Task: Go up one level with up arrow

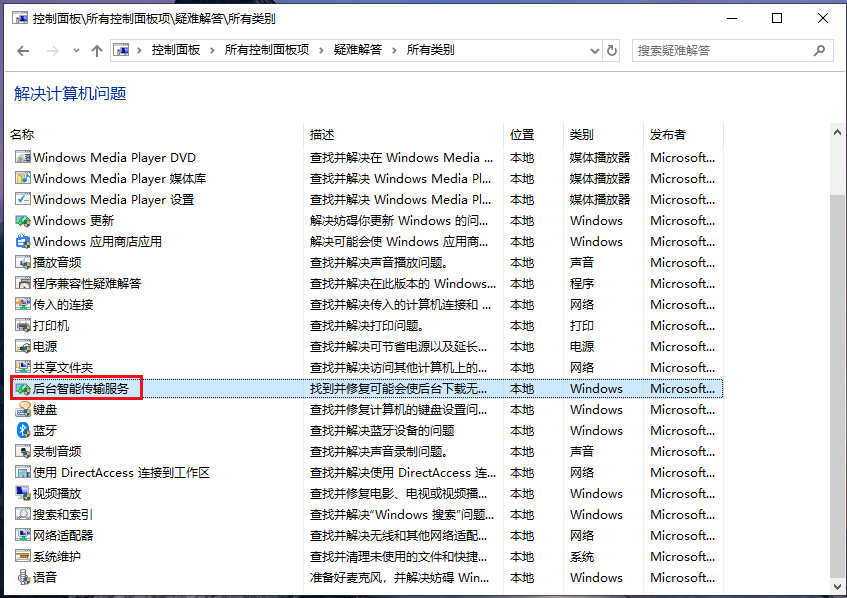Action: point(97,51)
